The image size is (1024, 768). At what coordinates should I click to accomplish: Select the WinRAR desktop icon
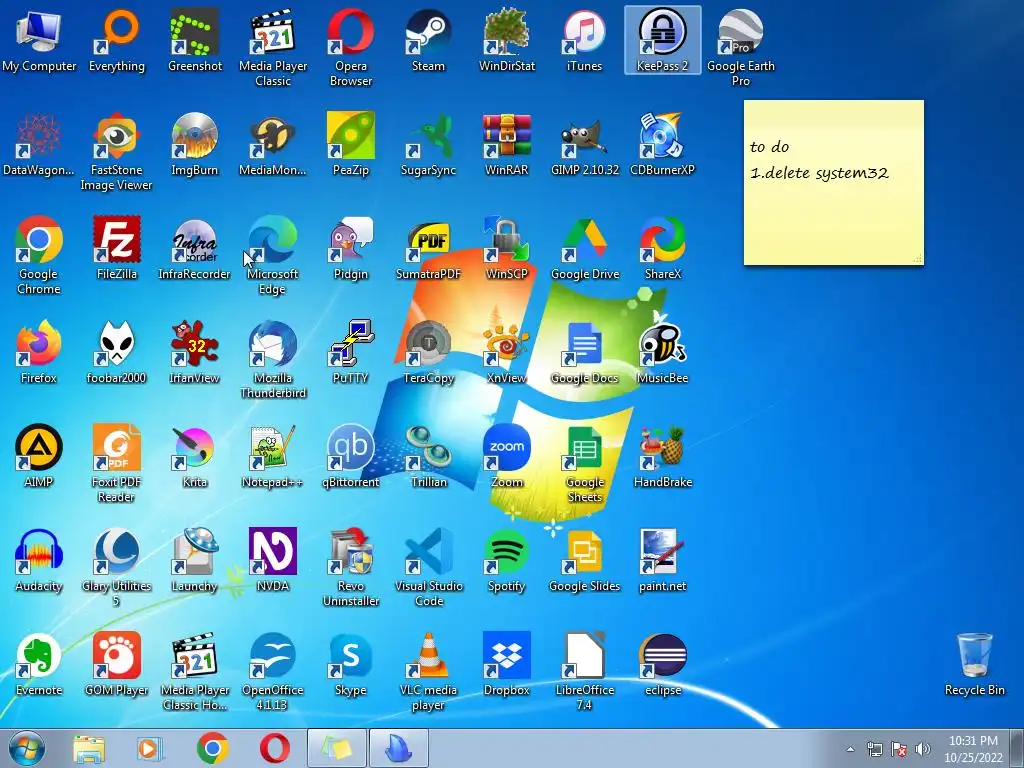(x=507, y=144)
